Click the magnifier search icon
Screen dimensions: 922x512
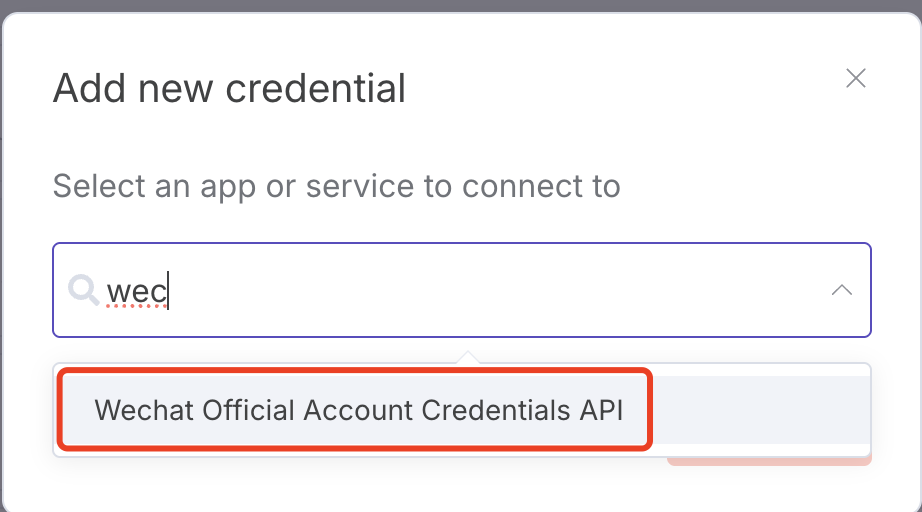pos(82,290)
